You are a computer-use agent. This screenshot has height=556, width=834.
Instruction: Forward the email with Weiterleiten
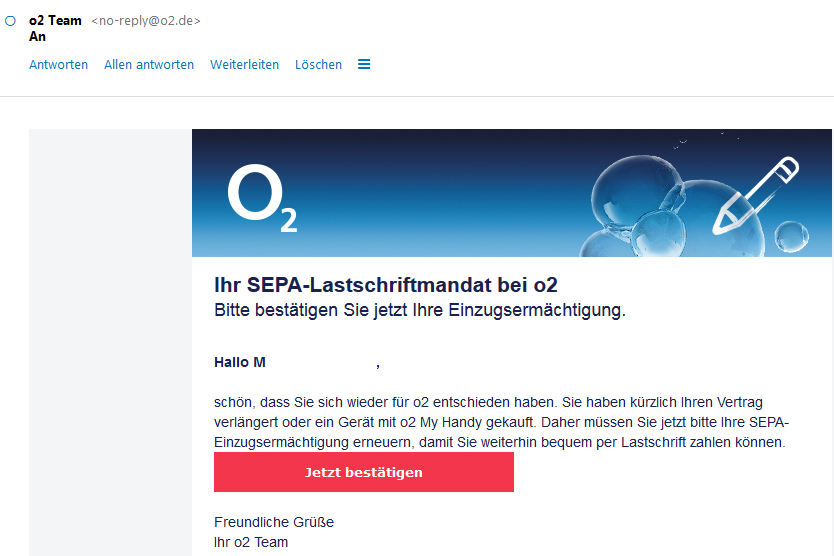coord(244,64)
